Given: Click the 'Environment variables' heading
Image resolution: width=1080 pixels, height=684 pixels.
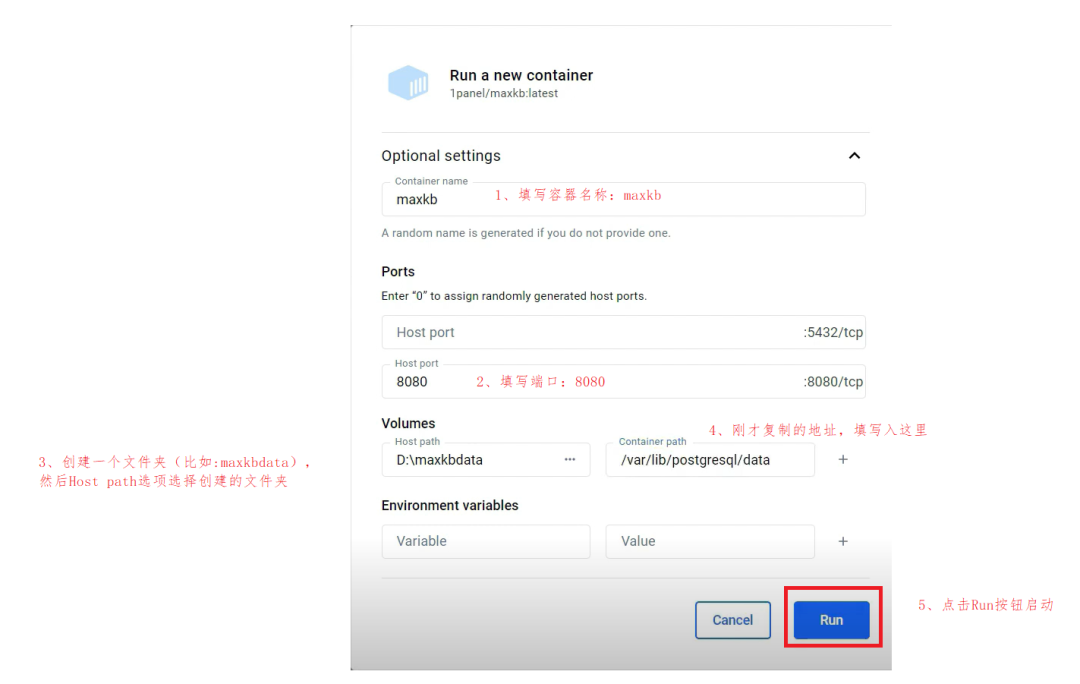Looking at the screenshot, I should (x=450, y=506).
